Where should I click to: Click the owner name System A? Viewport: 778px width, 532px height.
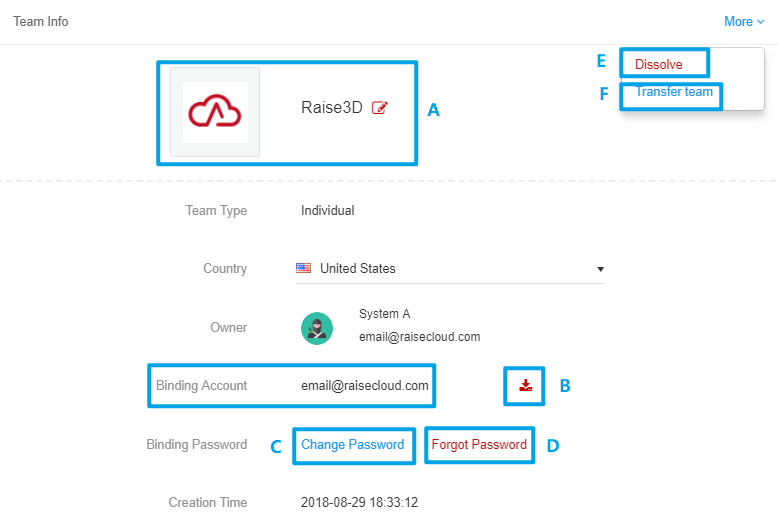tap(385, 314)
